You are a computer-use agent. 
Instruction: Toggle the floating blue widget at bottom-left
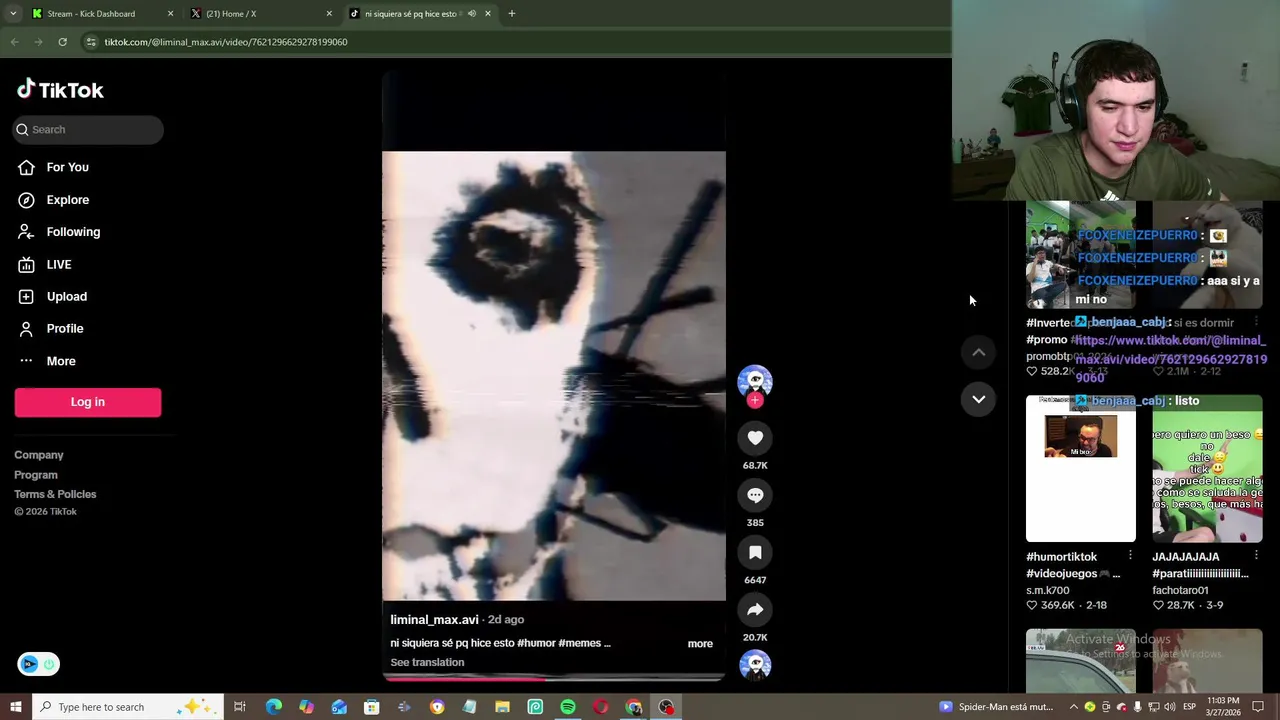(x=38, y=664)
